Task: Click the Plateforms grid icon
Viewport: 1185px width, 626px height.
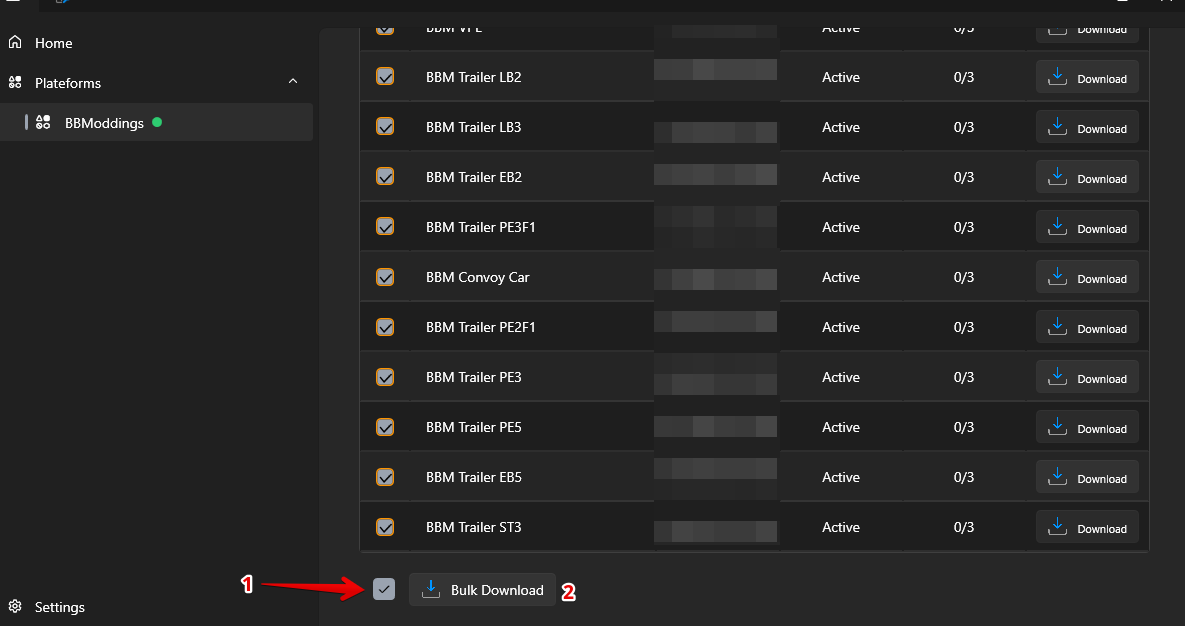Action: click(15, 83)
